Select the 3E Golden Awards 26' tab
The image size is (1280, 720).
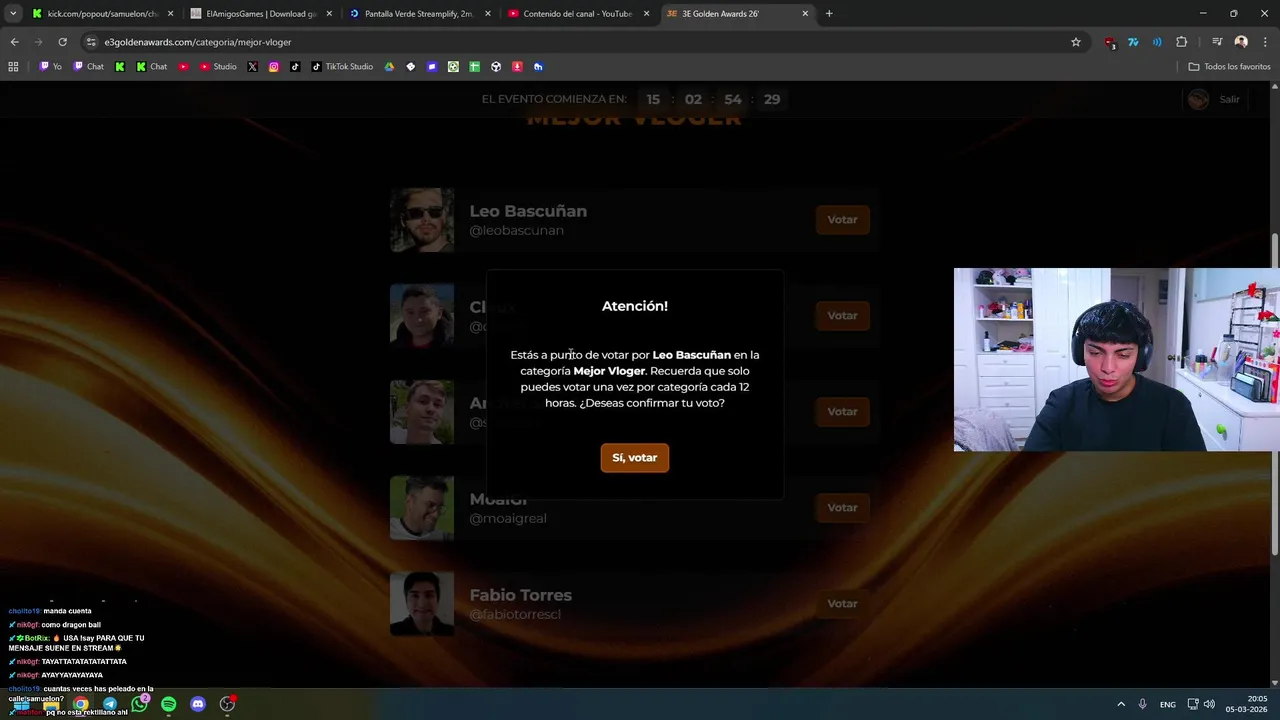pyautogui.click(x=737, y=14)
